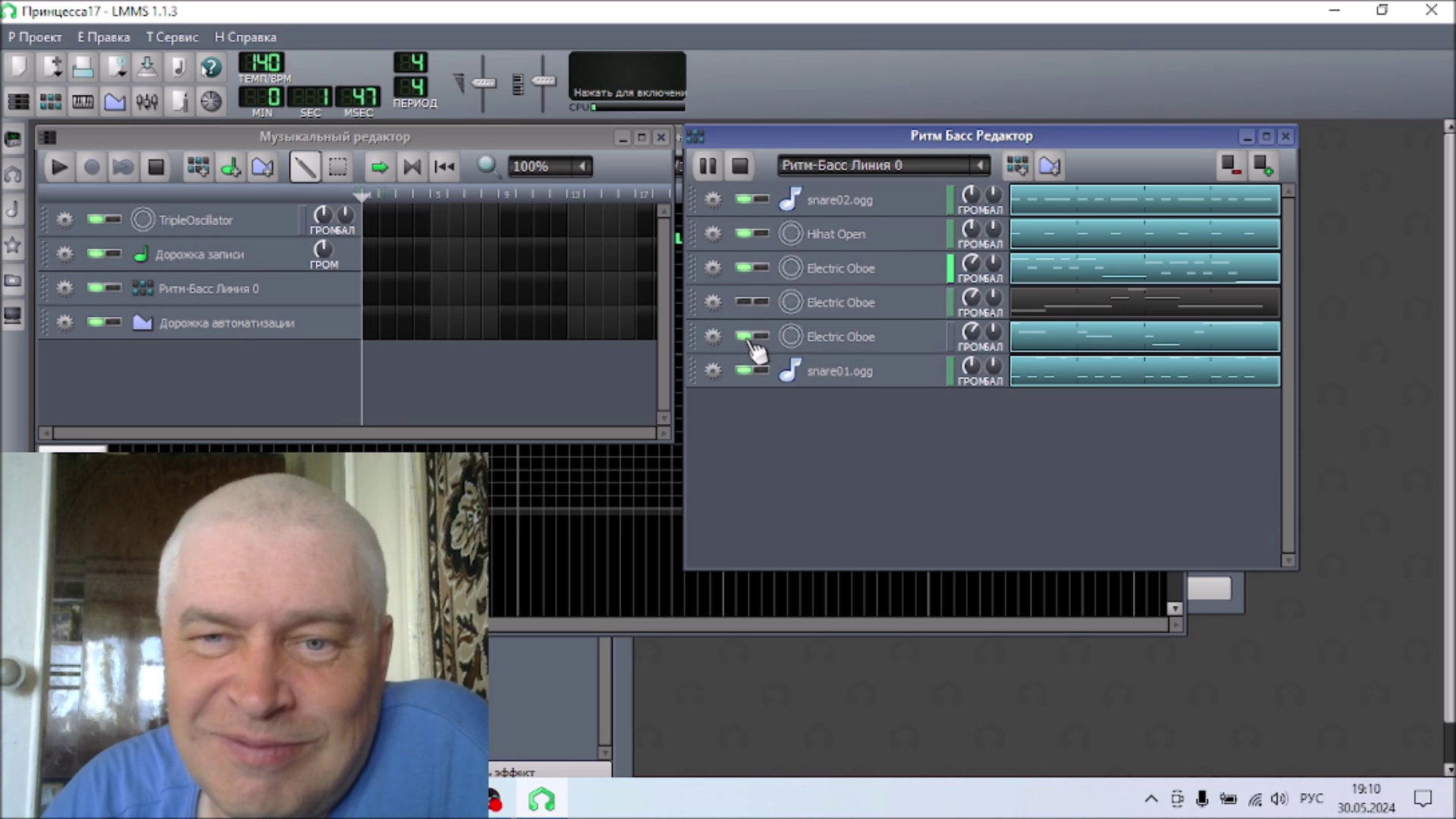
Task: Open the 100% zoom dropdown
Action: click(582, 167)
